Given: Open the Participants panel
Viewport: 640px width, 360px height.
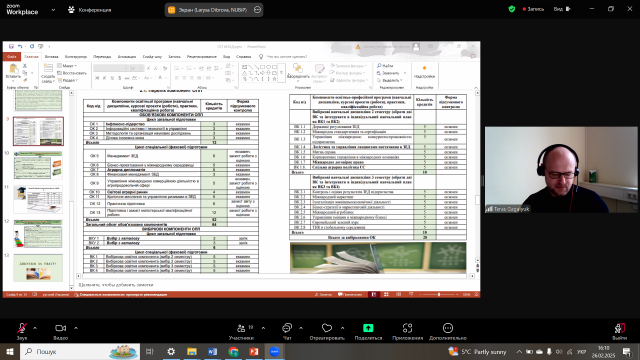Looking at the screenshot, I should 241,328.
